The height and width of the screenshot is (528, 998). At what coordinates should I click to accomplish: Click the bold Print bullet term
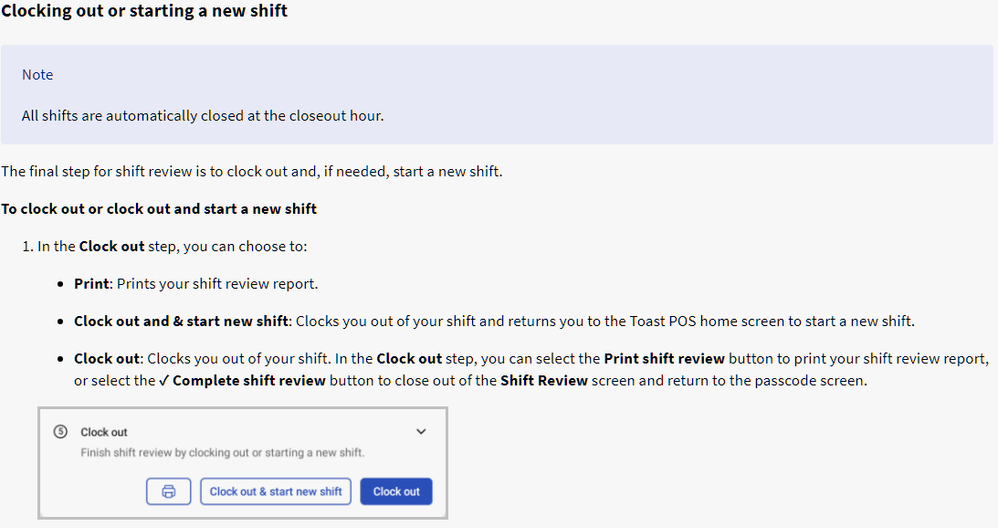[91, 284]
